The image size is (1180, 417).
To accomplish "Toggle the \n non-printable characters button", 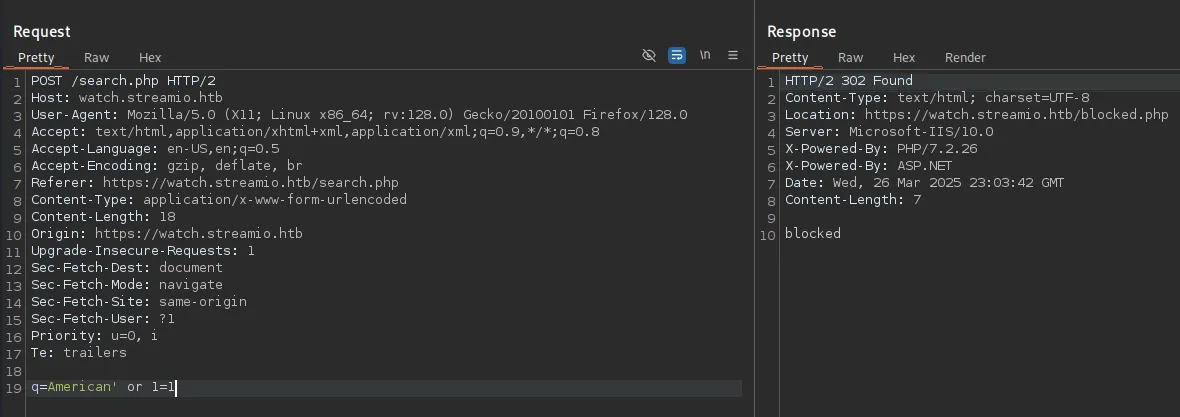I will coord(705,56).
